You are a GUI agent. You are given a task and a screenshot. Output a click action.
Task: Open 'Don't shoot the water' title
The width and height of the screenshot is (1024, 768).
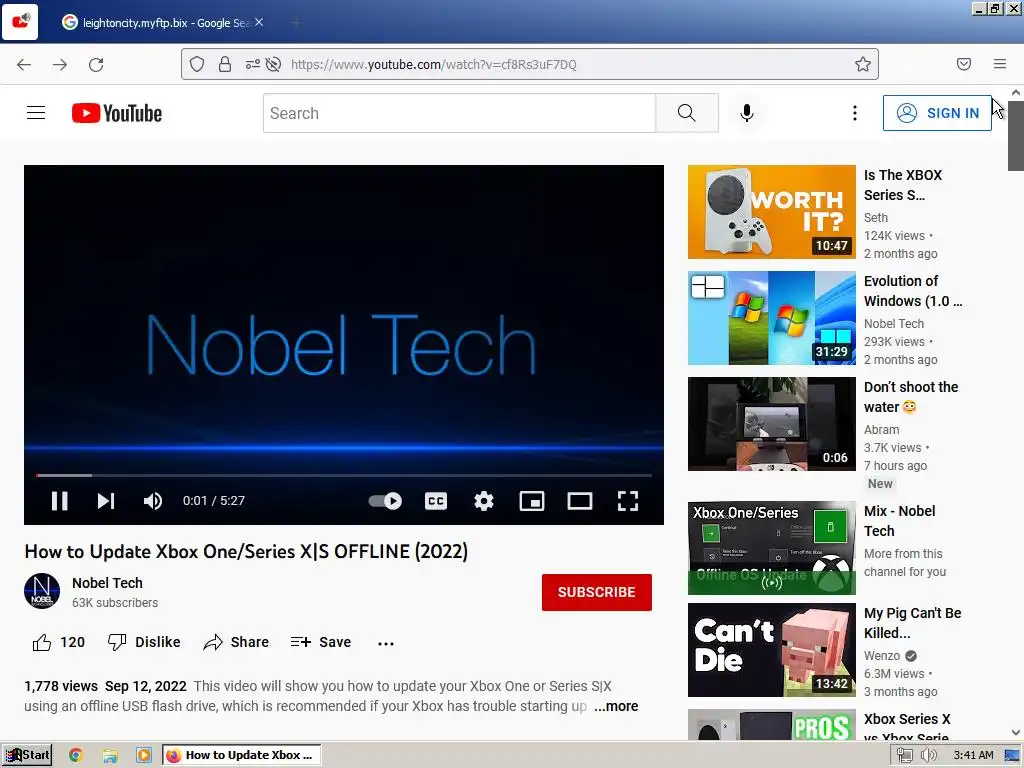coord(910,397)
